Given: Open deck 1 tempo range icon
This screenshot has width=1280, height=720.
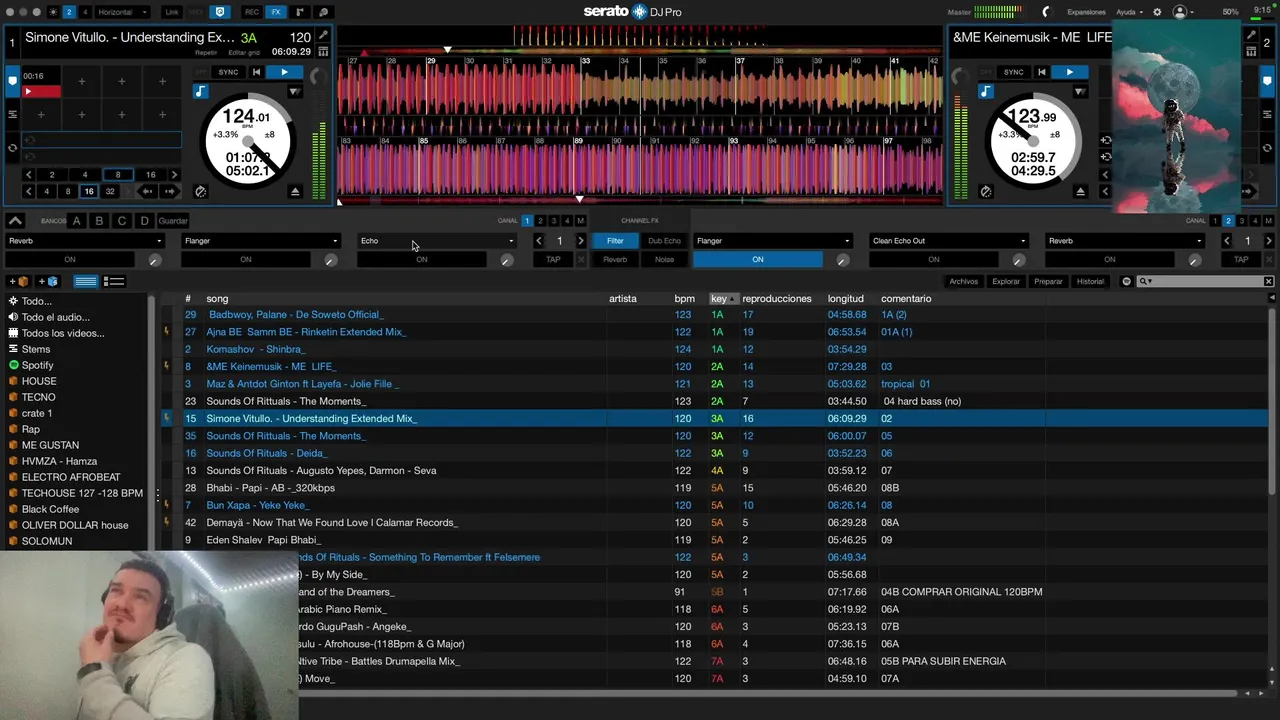Looking at the screenshot, I should 200,191.
